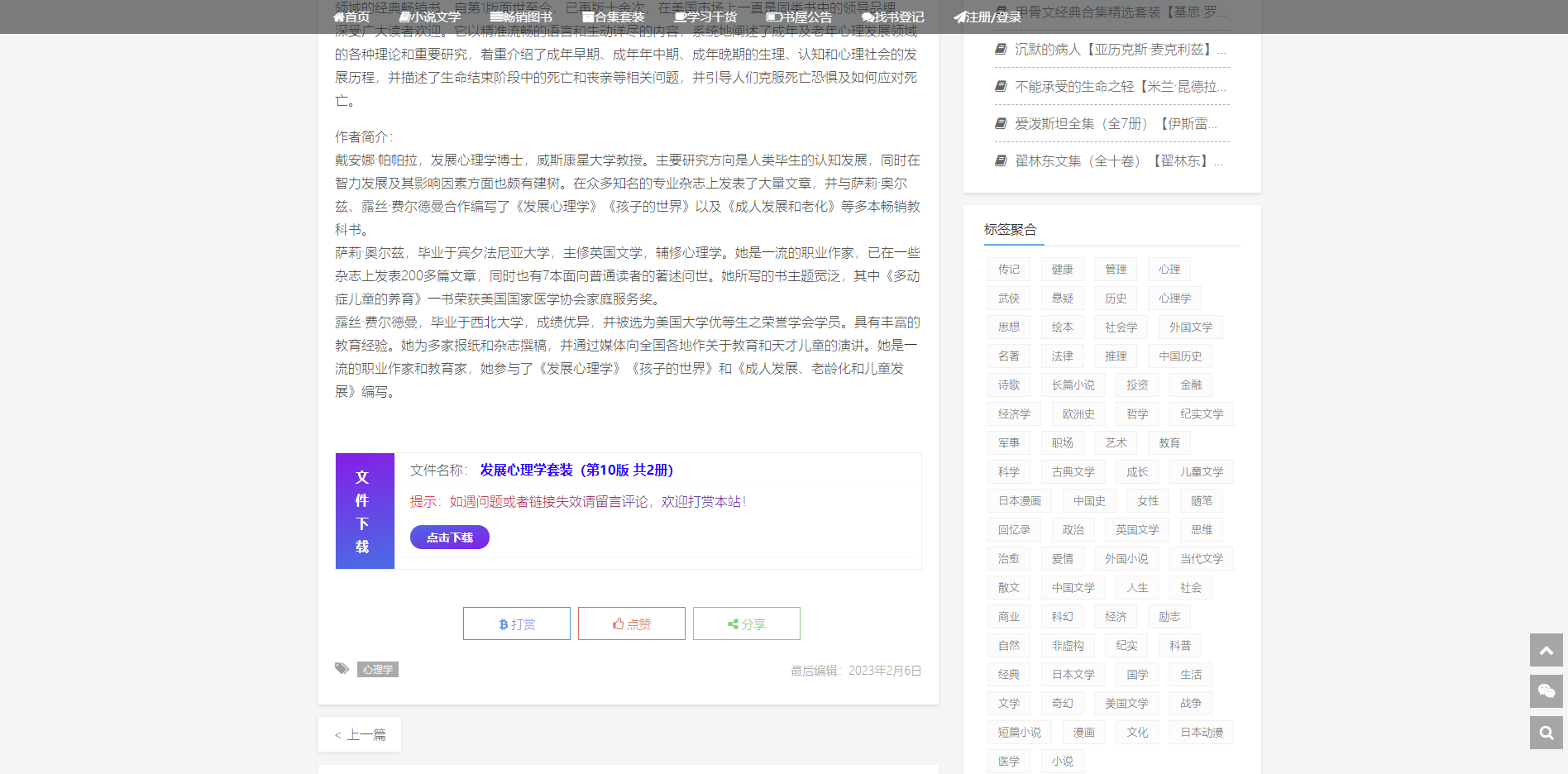Select the 医学 tag

[1009, 762]
